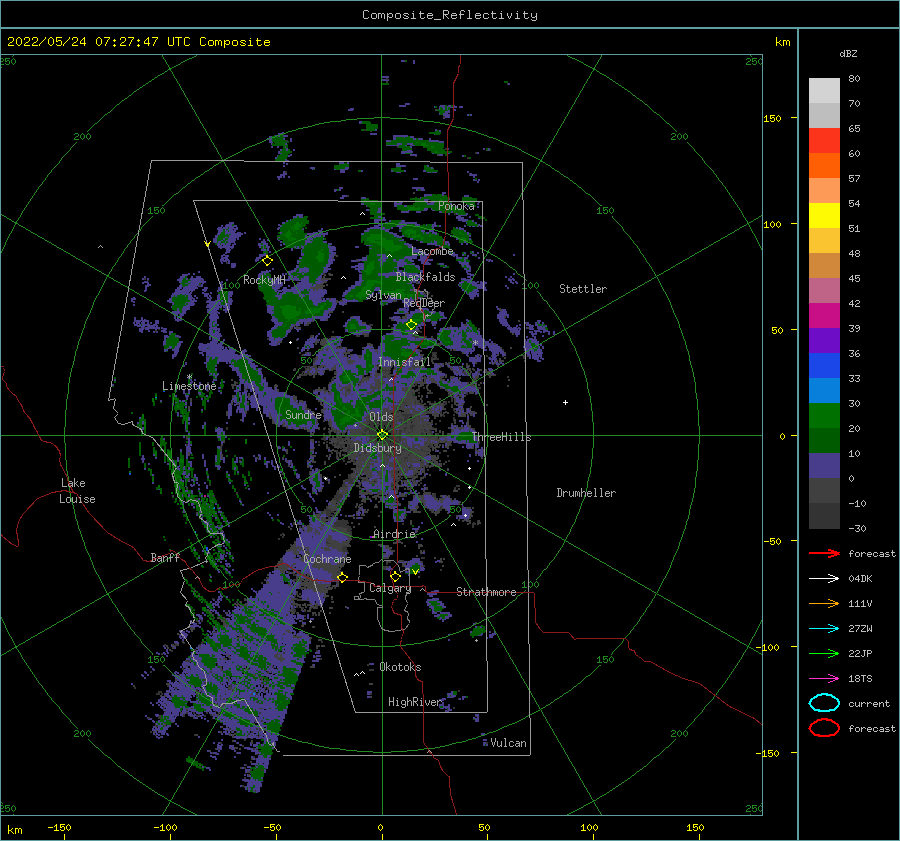The height and width of the screenshot is (841, 900).
Task: Click the 80 value in dBZ legend
Action: pos(854,79)
